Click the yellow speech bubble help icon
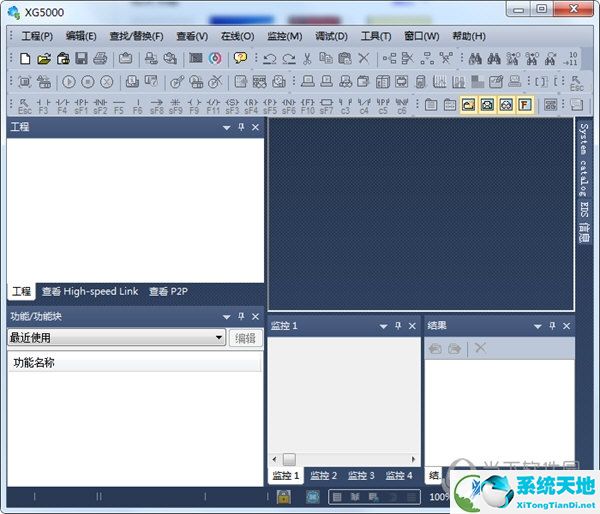600x514 pixels. [240, 59]
